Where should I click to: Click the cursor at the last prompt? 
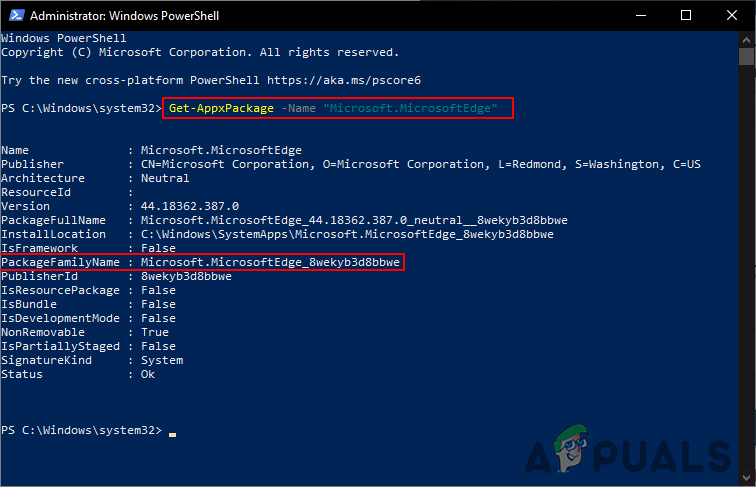(172, 431)
